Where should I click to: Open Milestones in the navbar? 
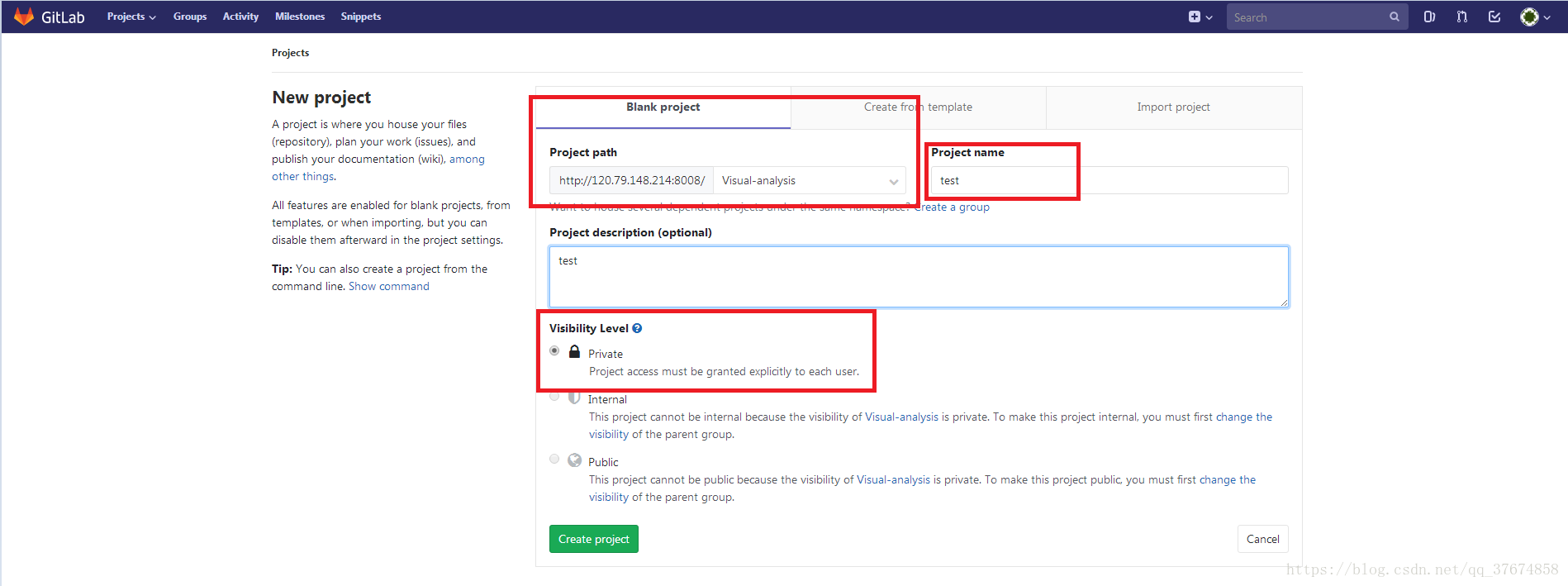300,17
